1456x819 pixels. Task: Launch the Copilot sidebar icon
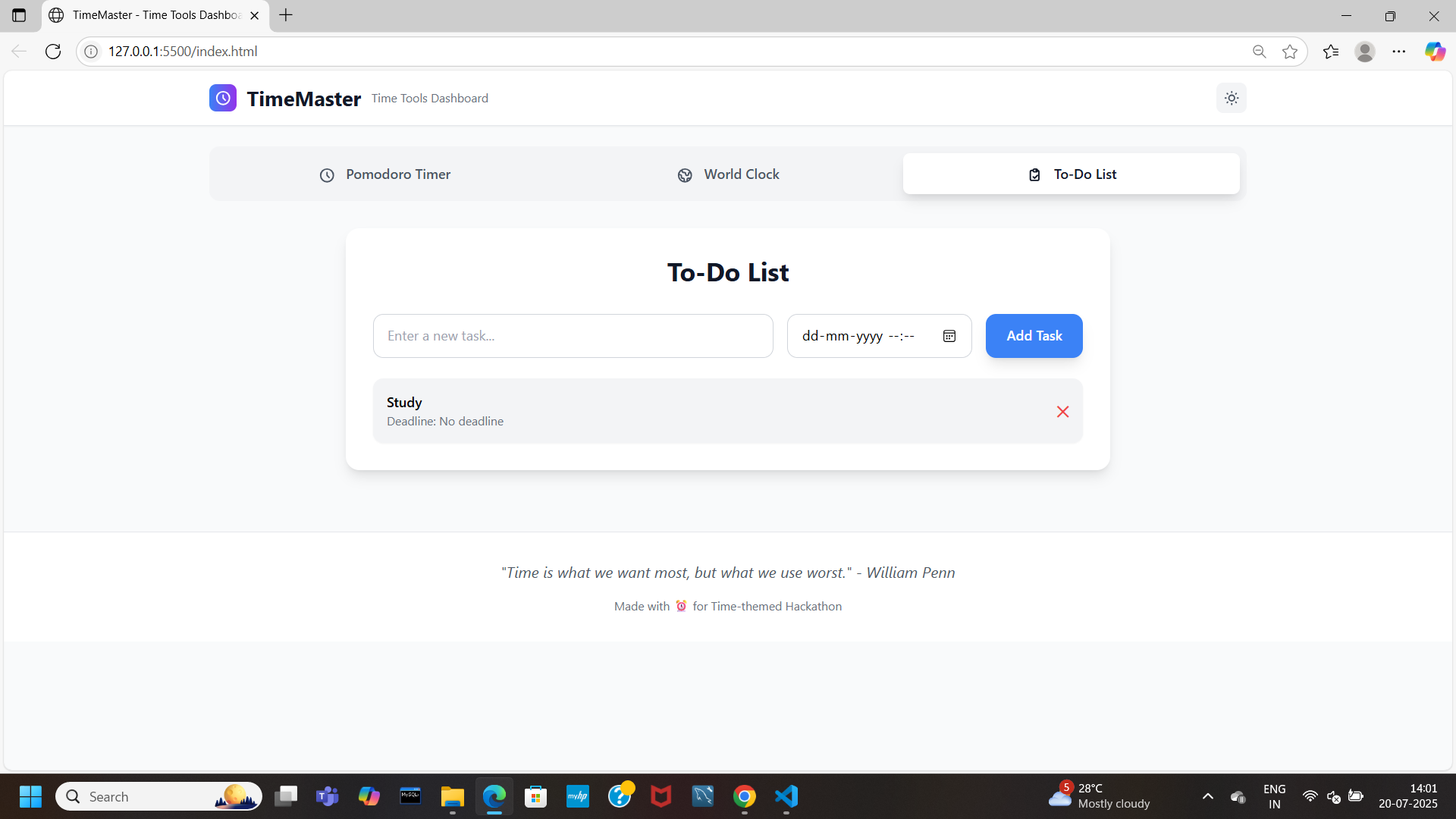pyautogui.click(x=1434, y=52)
